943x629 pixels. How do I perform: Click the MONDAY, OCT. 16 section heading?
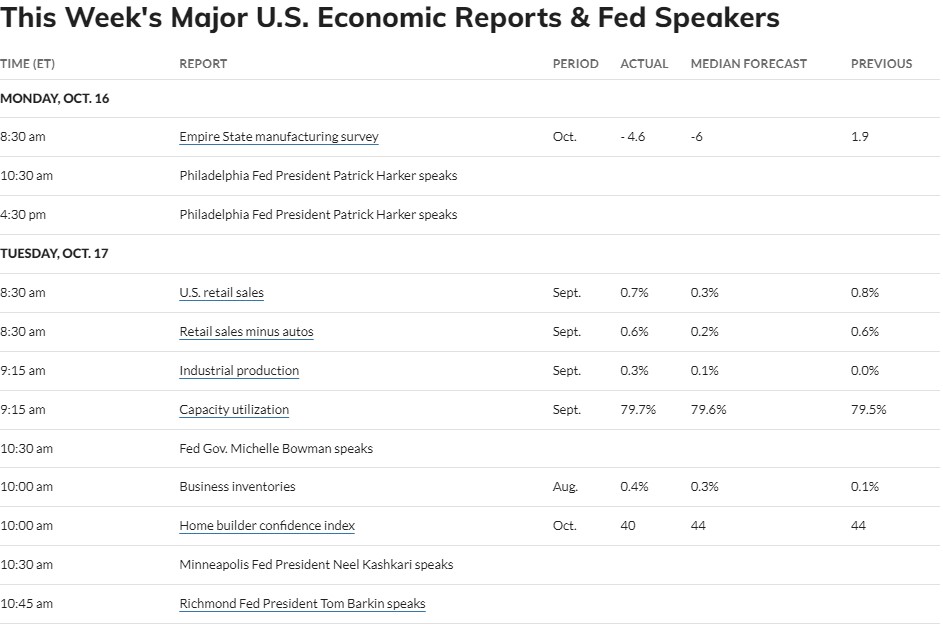55,99
